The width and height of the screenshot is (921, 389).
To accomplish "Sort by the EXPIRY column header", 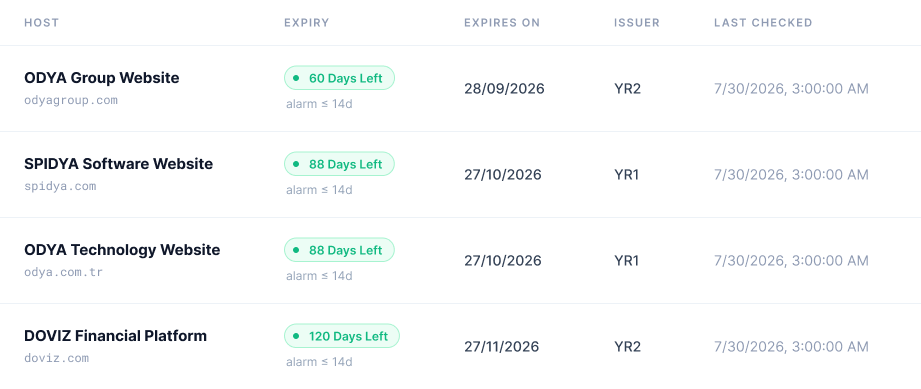I will (x=307, y=23).
